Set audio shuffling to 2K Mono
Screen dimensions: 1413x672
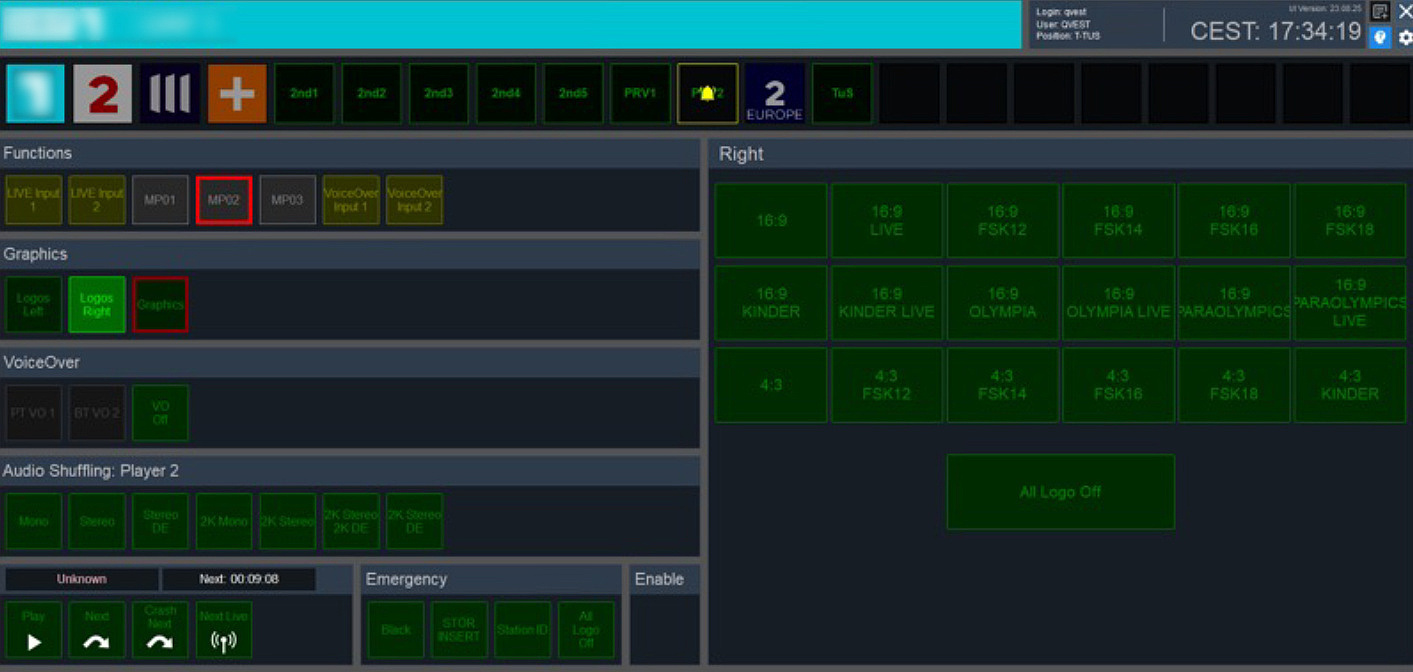(x=224, y=521)
